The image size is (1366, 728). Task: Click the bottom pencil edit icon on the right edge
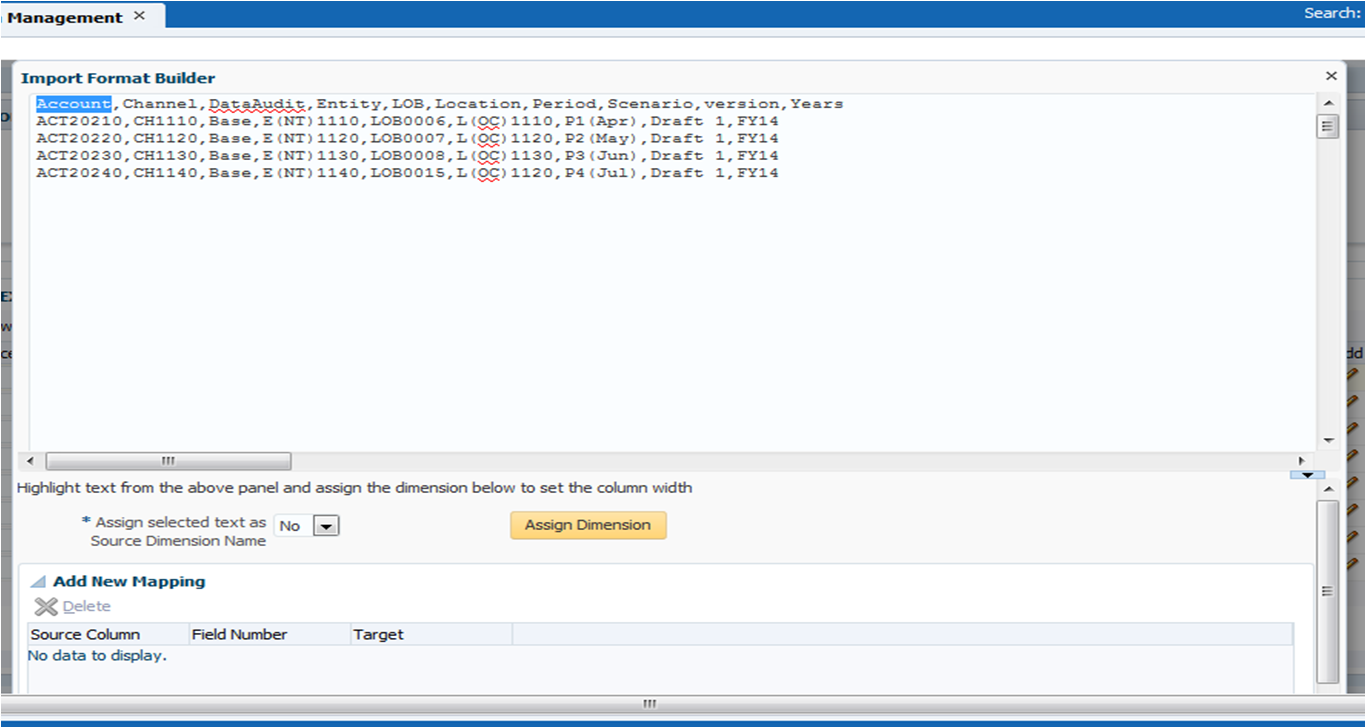(x=1354, y=424)
